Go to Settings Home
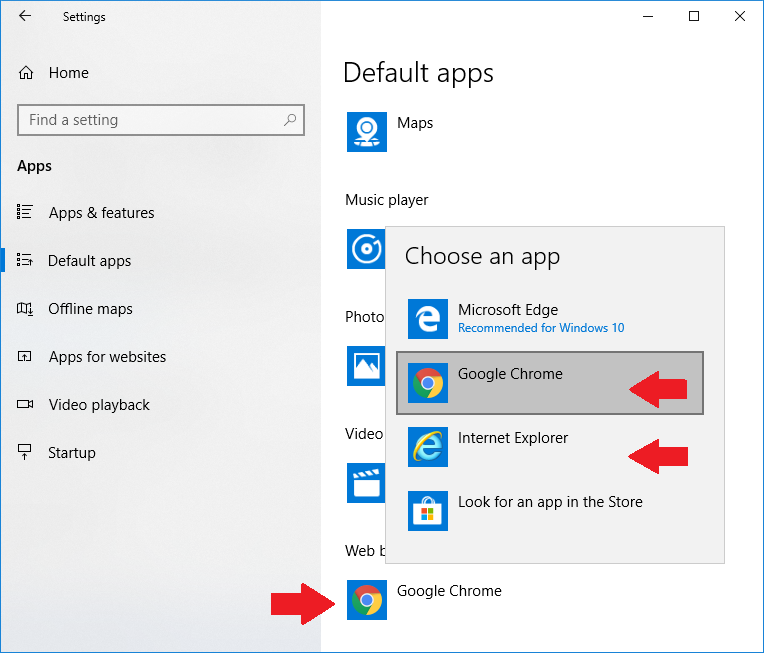The width and height of the screenshot is (764, 653). pyautogui.click(x=69, y=73)
